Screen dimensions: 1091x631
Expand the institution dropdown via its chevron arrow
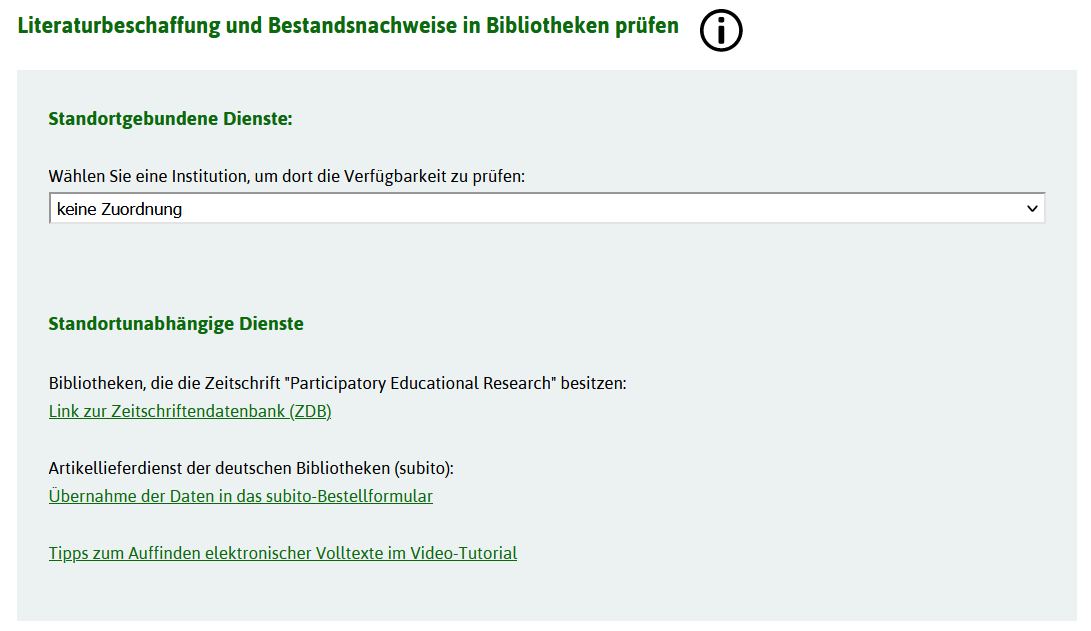click(x=1032, y=209)
